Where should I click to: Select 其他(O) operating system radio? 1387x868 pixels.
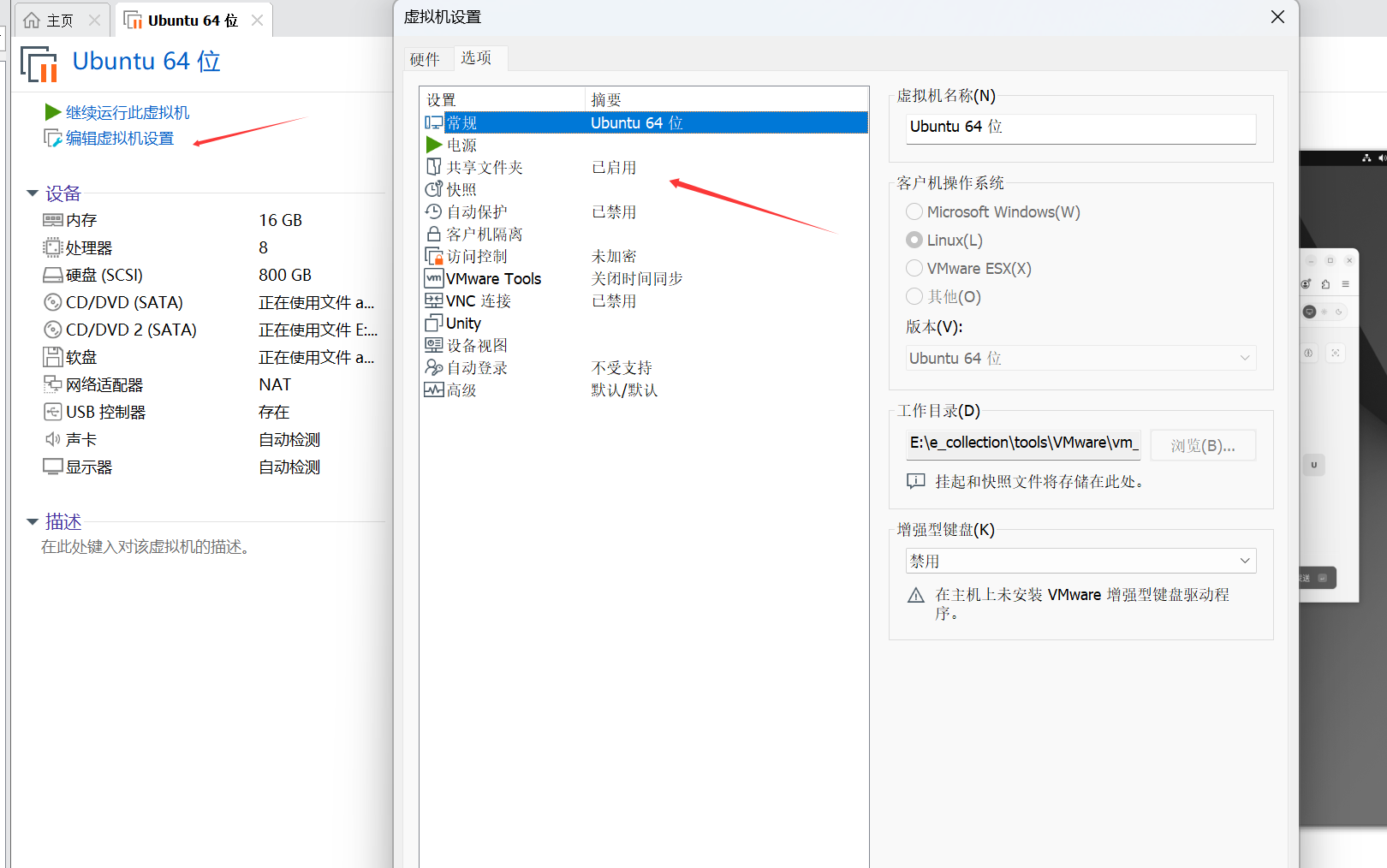pos(914,297)
